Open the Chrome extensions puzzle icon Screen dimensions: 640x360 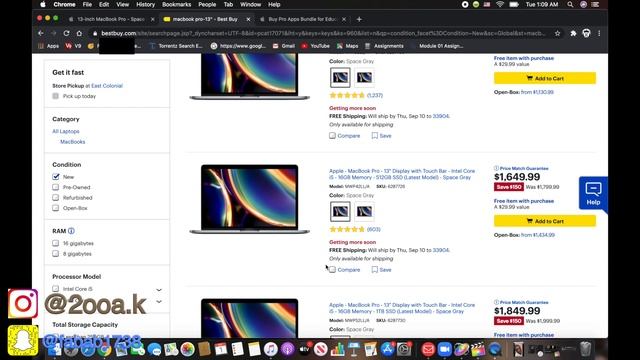573,33
